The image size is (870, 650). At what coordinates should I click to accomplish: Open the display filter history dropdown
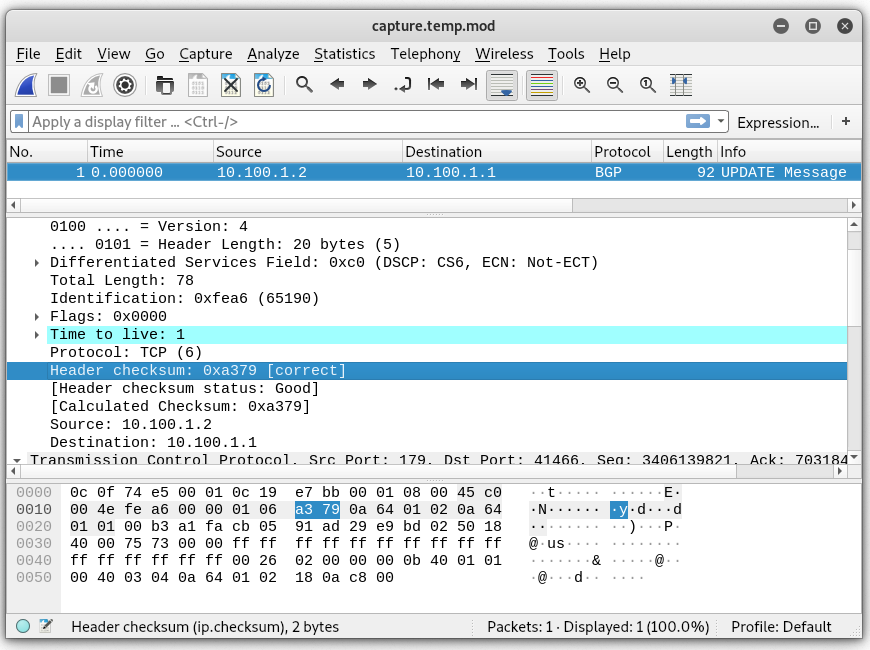[722, 122]
